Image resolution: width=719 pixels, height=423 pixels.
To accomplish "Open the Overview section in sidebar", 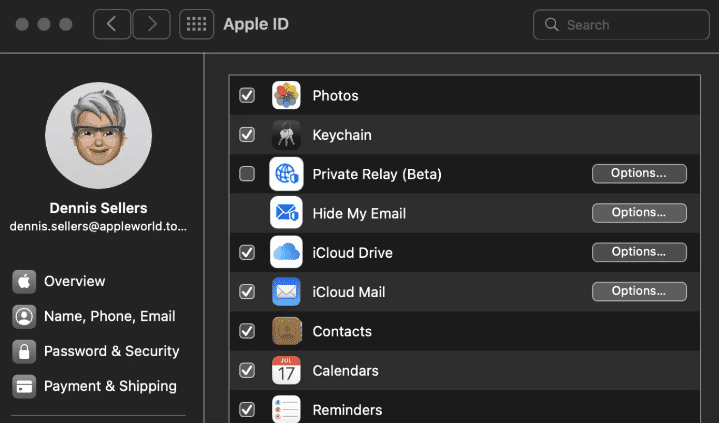I will pyautogui.click(x=74, y=281).
